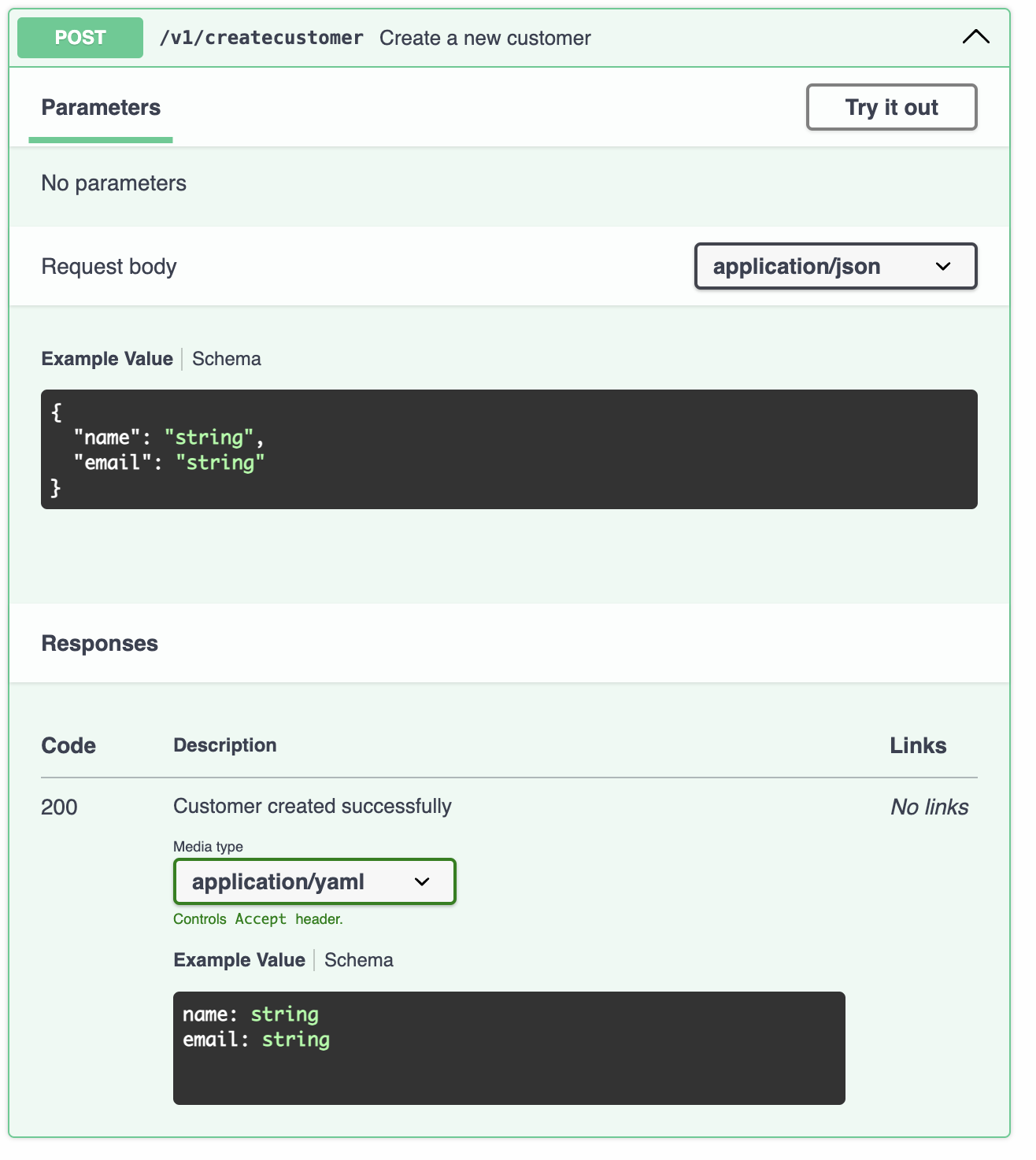Image resolution: width=1036 pixels, height=1160 pixels.
Task: Select the Parameters tab
Action: [x=101, y=108]
